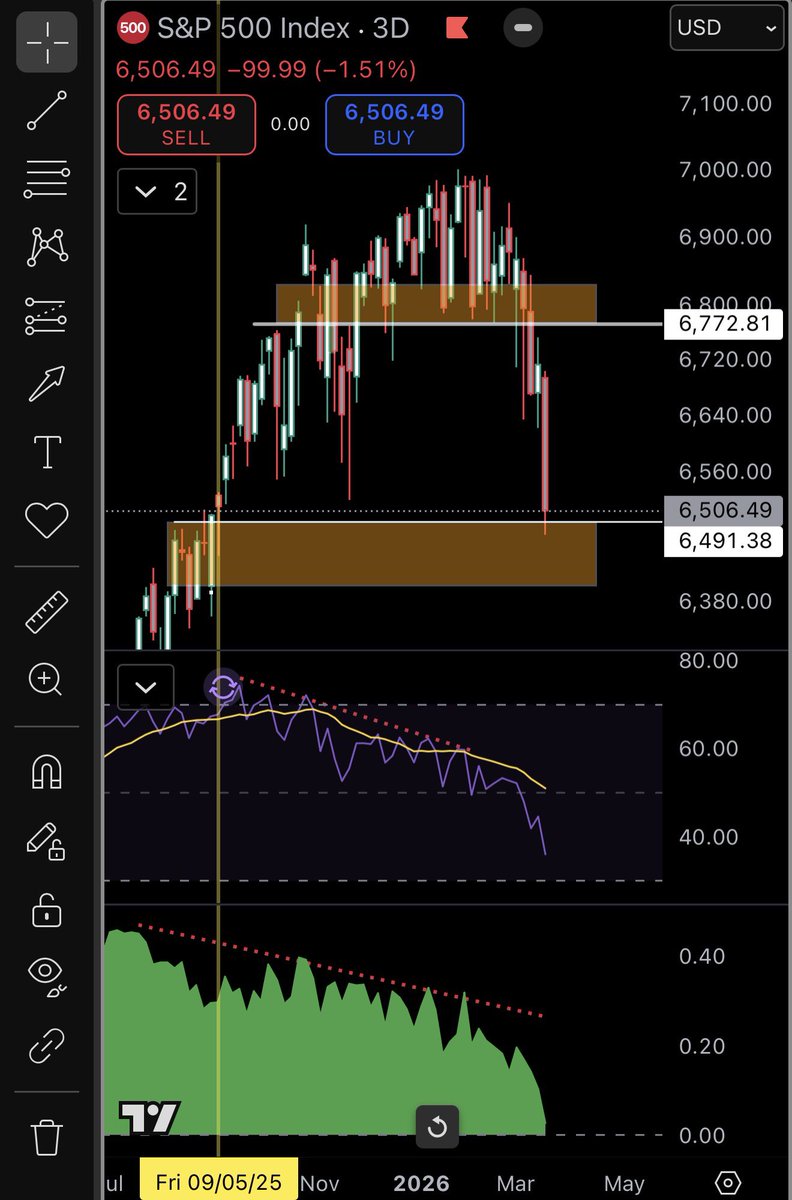Image resolution: width=792 pixels, height=1200 pixels.
Task: Select the lower orange support zone rectangle
Action: (382, 553)
